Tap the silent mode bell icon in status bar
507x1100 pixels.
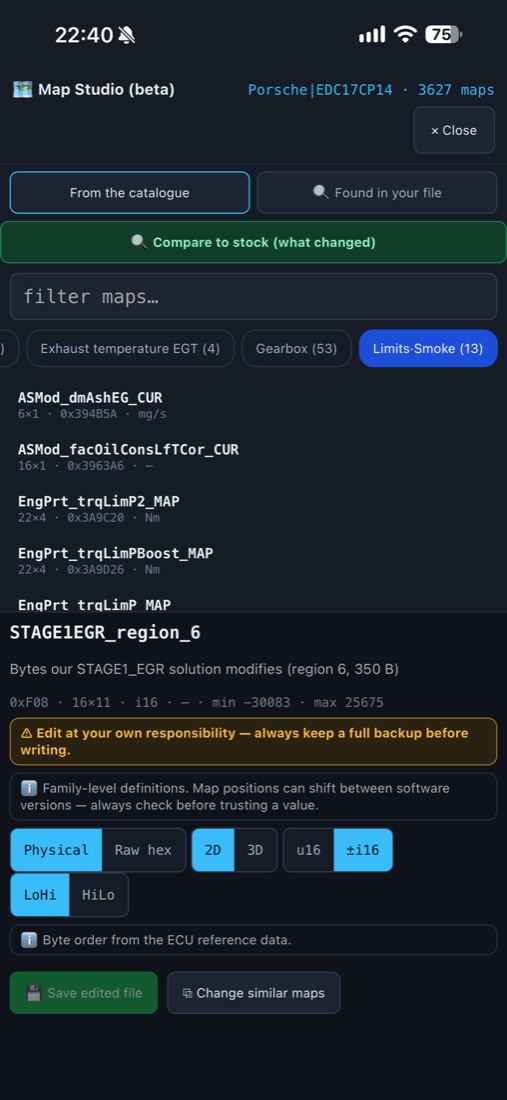127,34
